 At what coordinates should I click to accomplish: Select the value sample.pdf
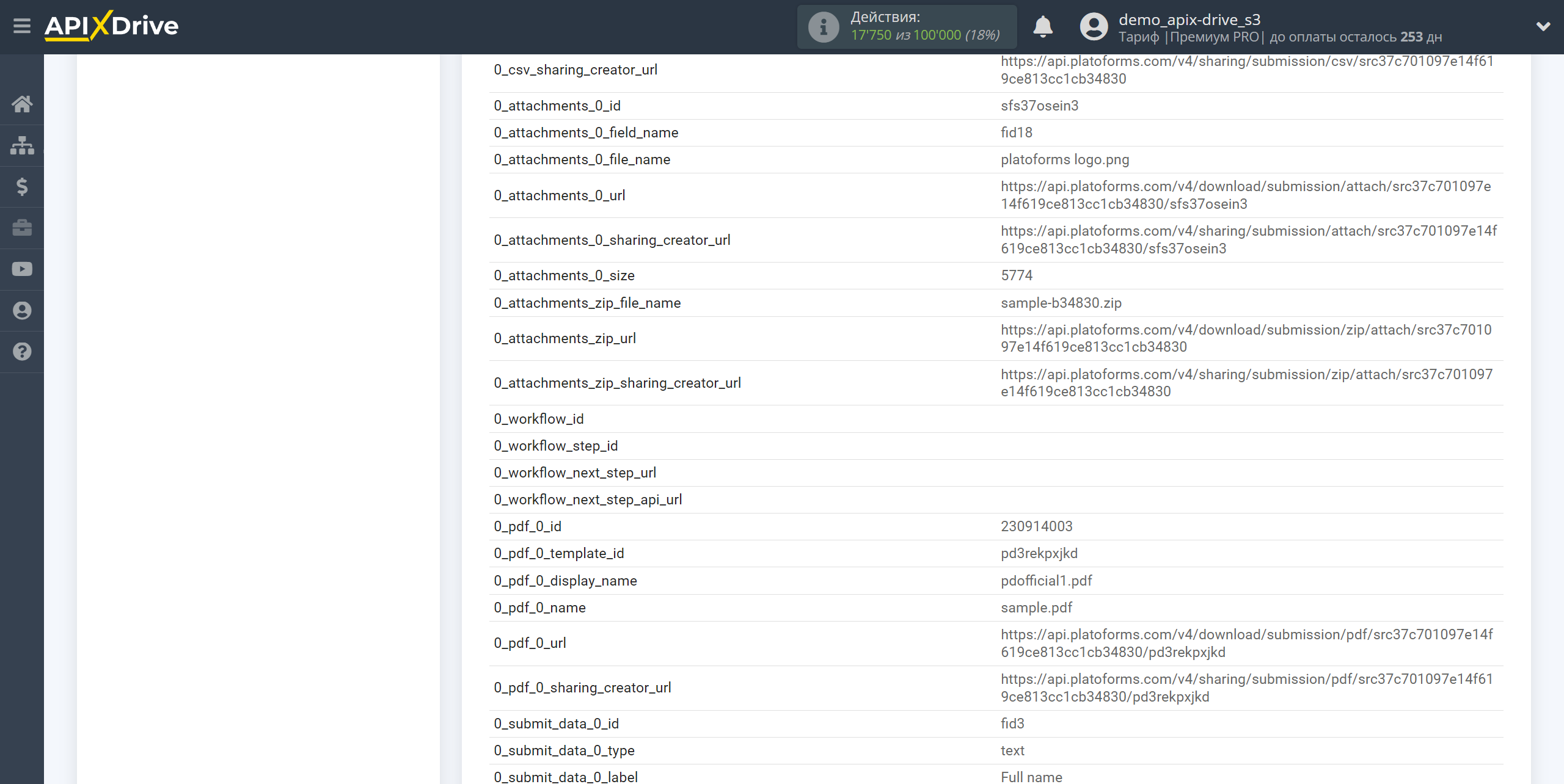1037,608
